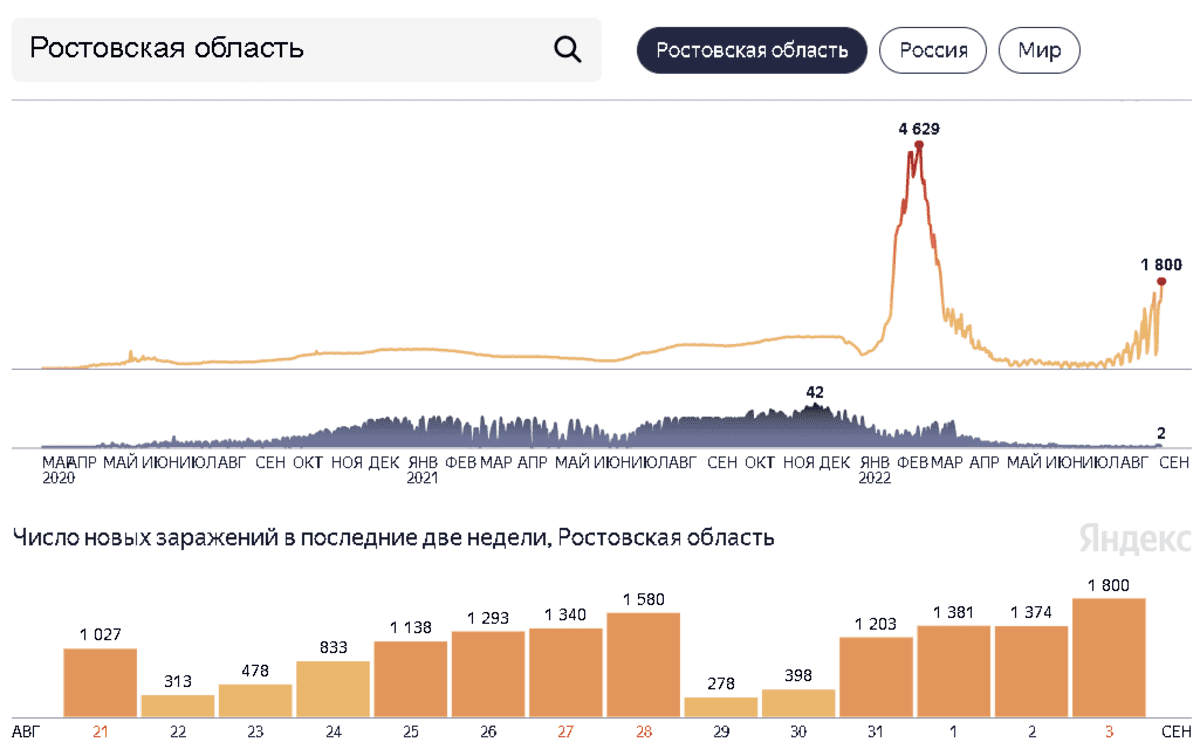Switch to the Мир tab
Viewport: 1200px width, 749px height.
click(x=1039, y=50)
